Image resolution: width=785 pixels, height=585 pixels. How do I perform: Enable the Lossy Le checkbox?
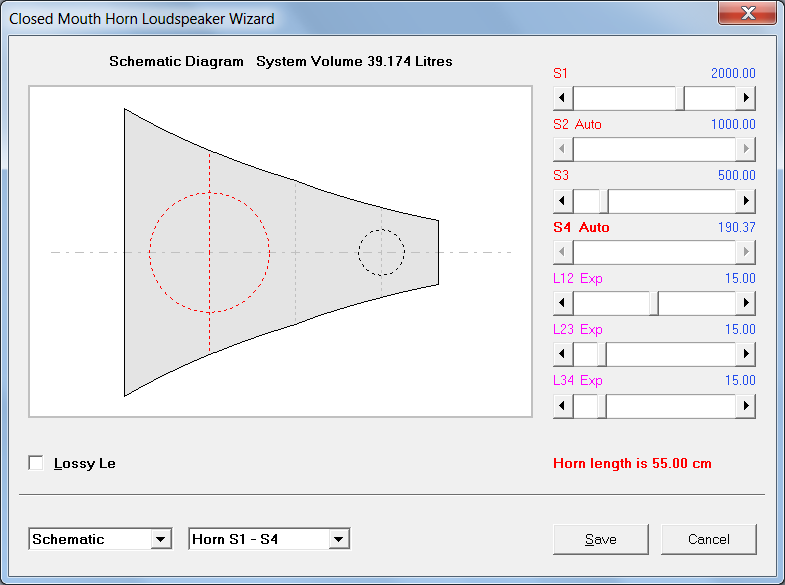(36, 463)
